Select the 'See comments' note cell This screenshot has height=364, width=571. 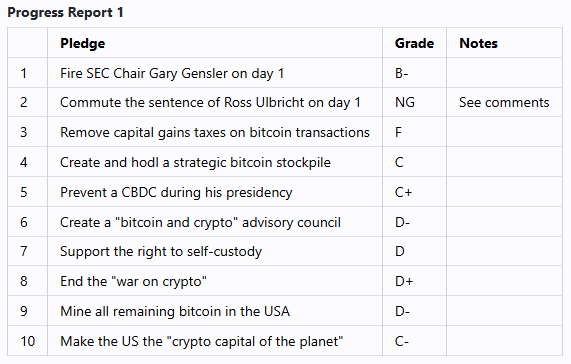click(504, 103)
